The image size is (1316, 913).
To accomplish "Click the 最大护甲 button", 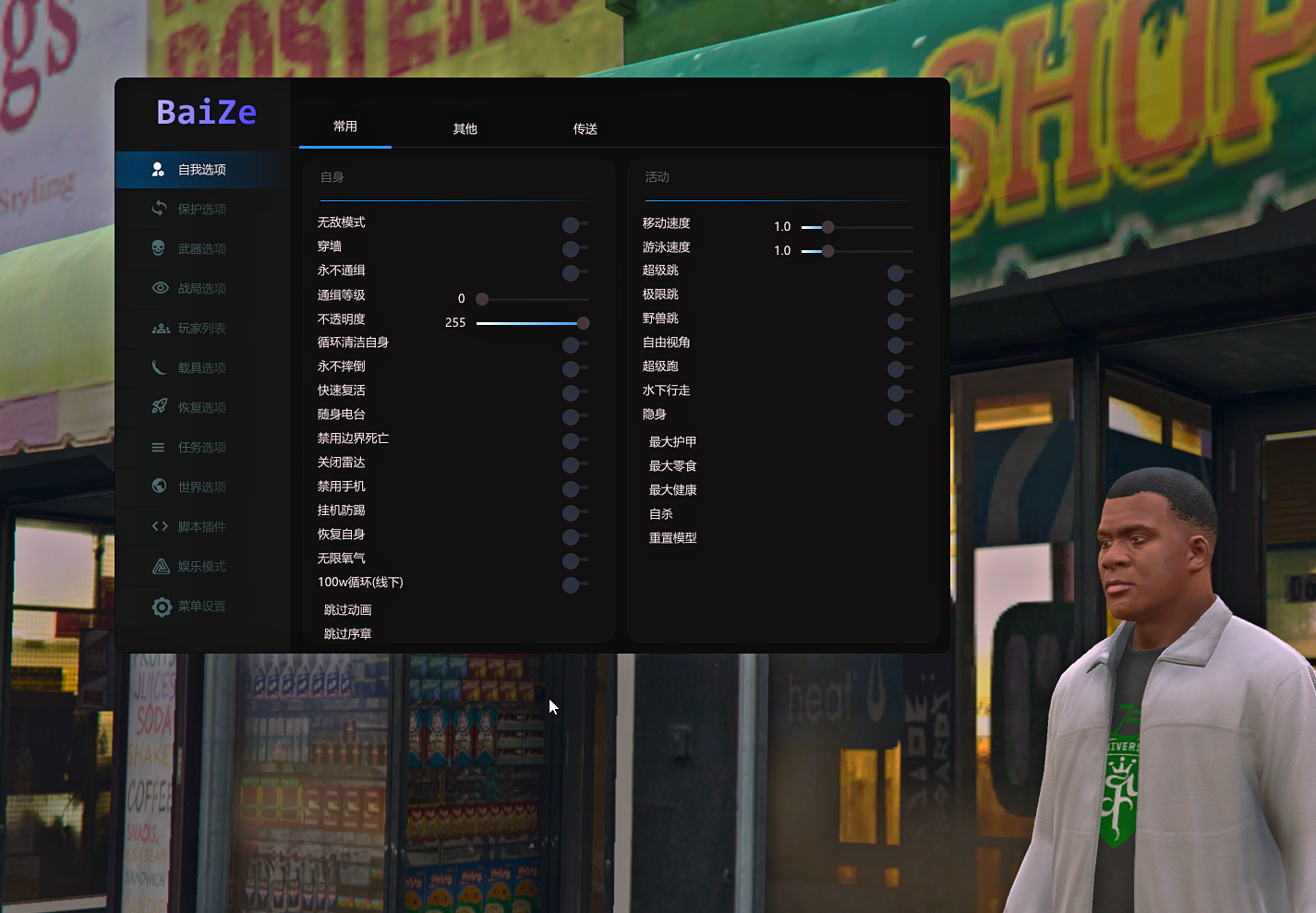I will click(x=673, y=442).
